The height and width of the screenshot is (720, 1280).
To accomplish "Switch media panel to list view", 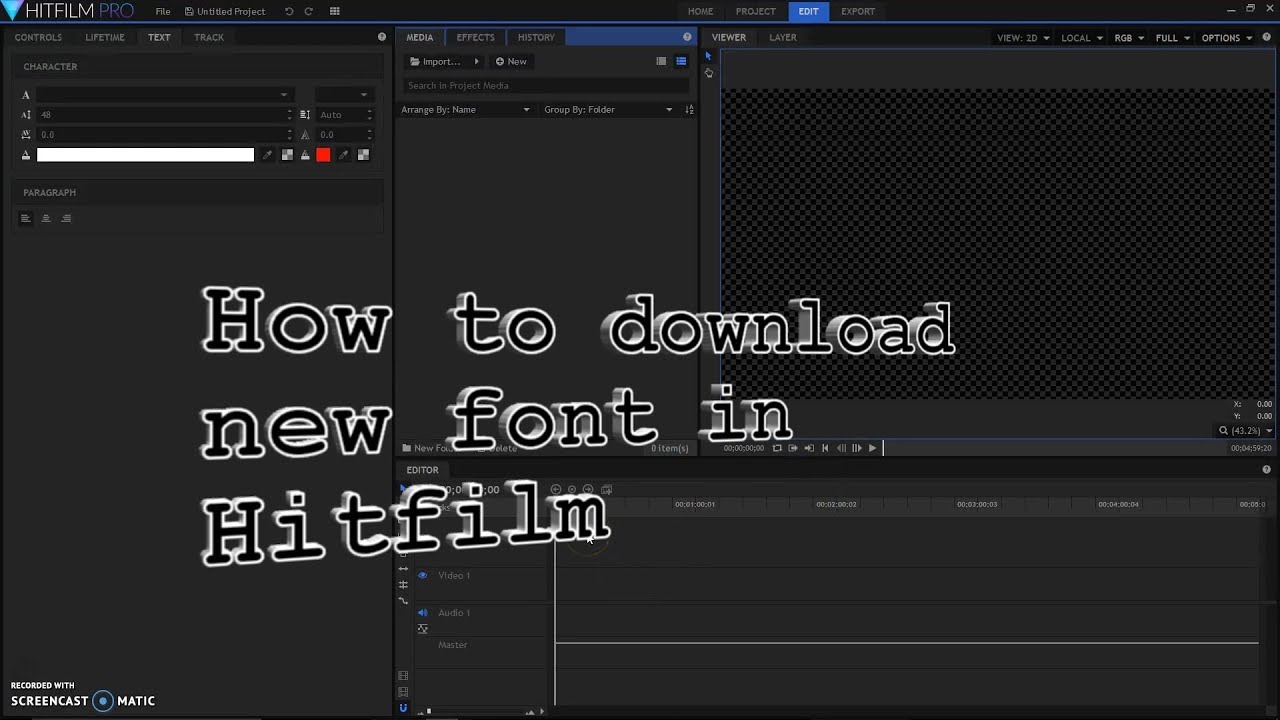I will (x=661, y=61).
